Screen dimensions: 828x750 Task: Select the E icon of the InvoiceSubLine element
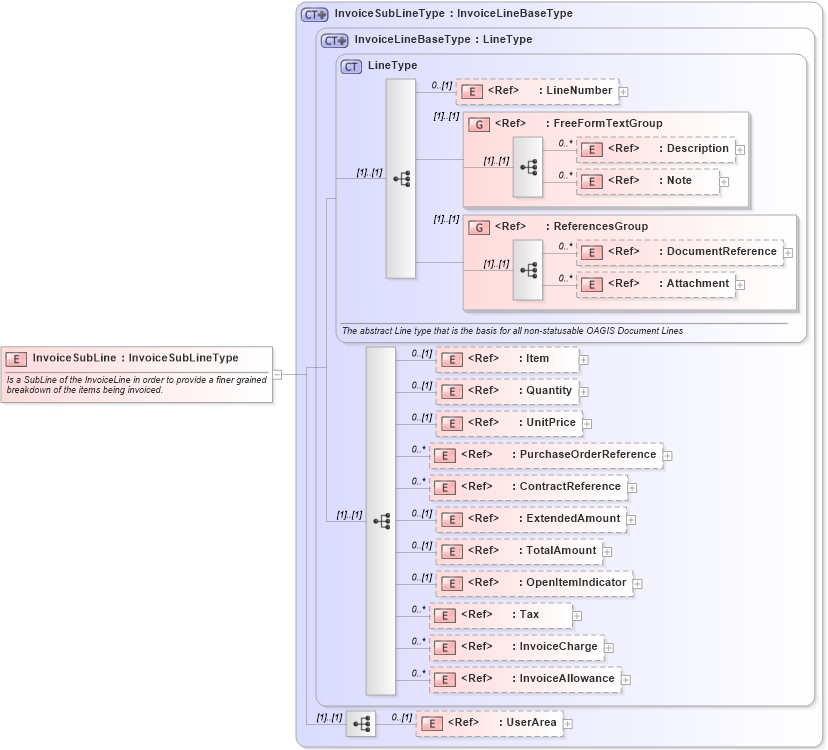[15, 357]
